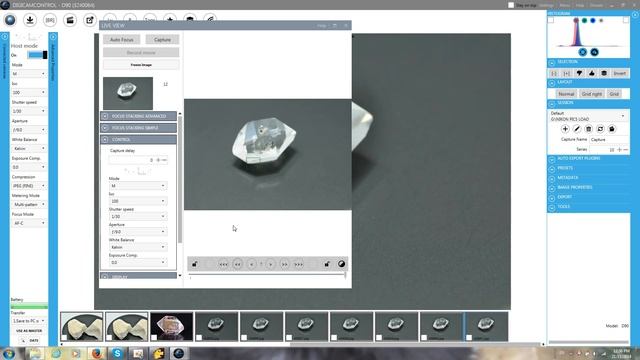Screen dimensions: 640x360
Task: Collapse the Control section in Live View
Action: click(138, 140)
